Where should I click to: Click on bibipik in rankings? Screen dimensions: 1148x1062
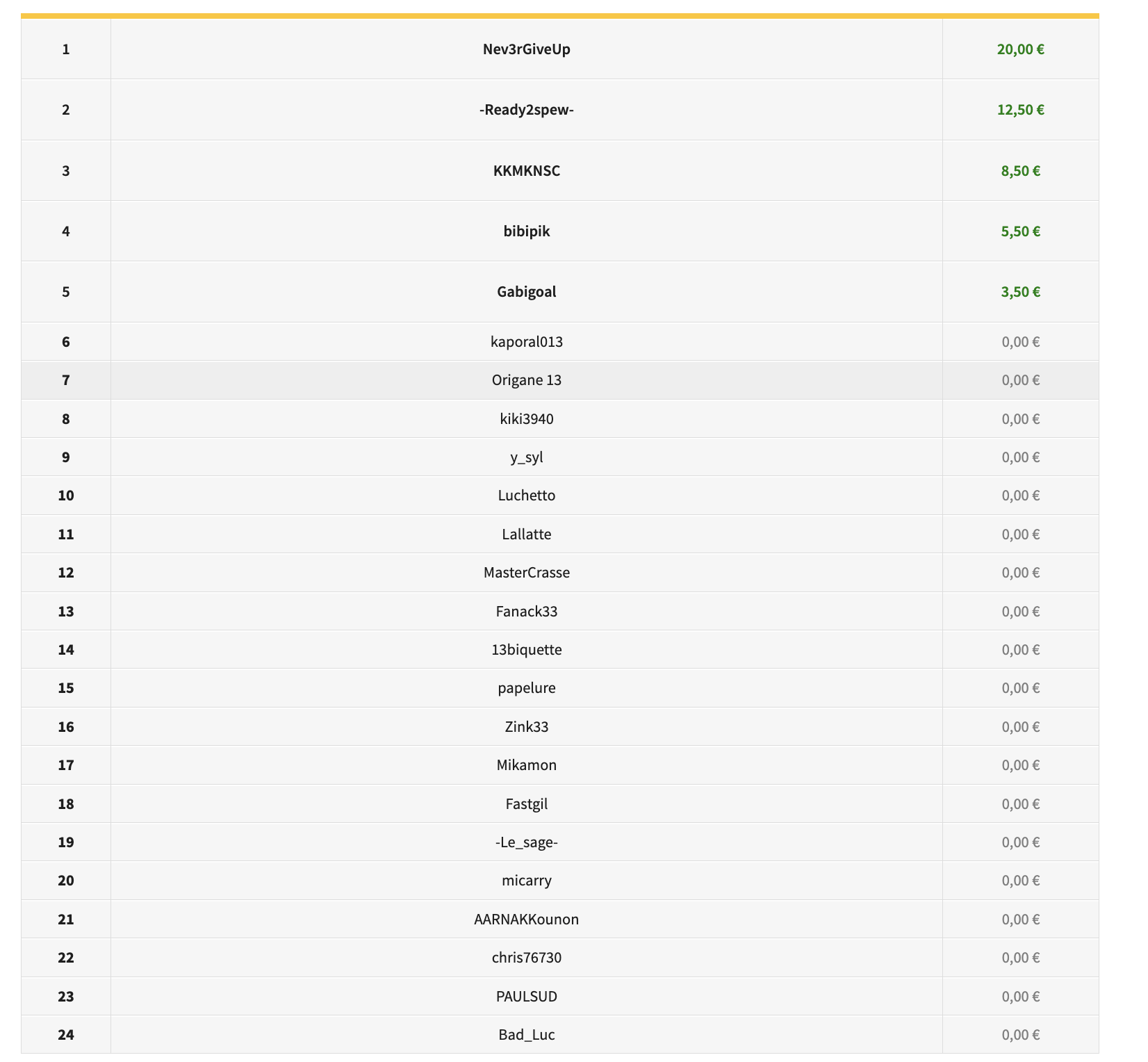[526, 231]
